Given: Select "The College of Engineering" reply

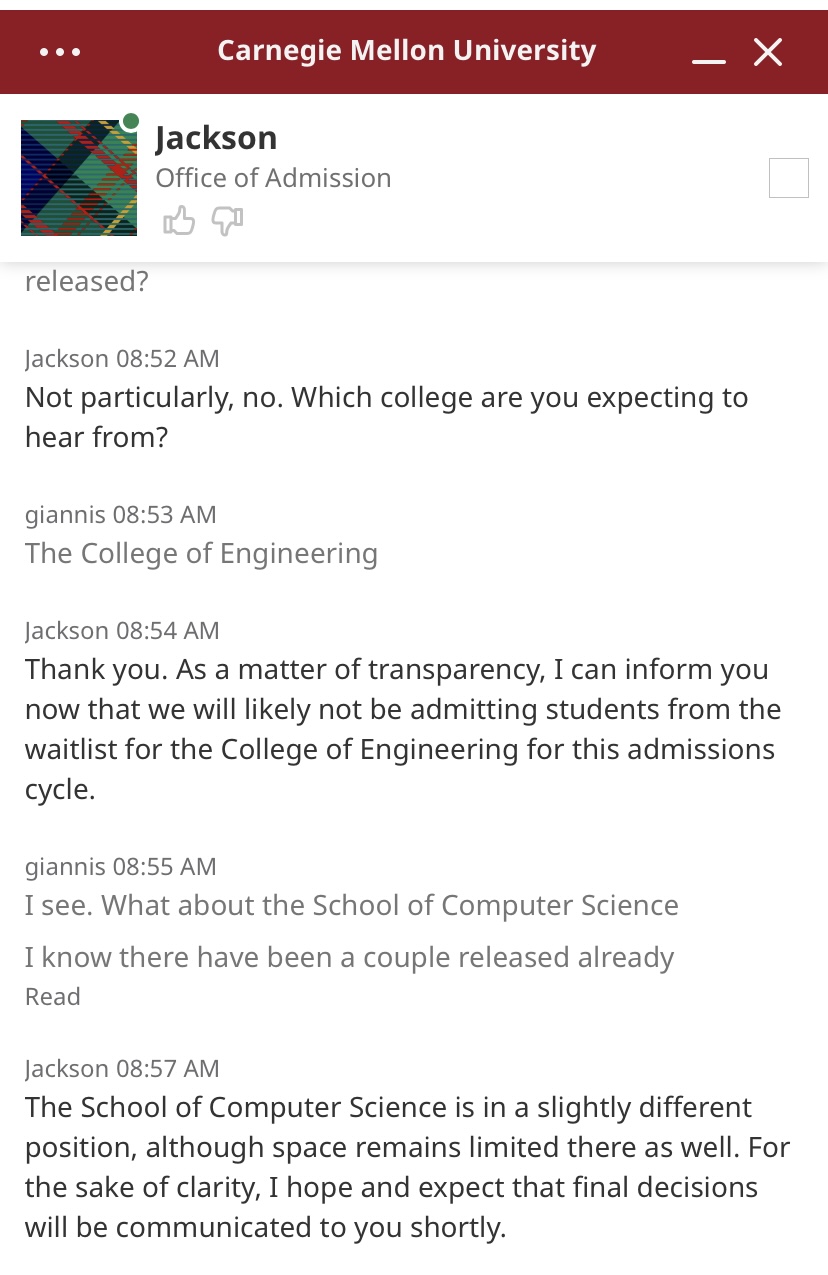Looking at the screenshot, I should click(x=201, y=553).
